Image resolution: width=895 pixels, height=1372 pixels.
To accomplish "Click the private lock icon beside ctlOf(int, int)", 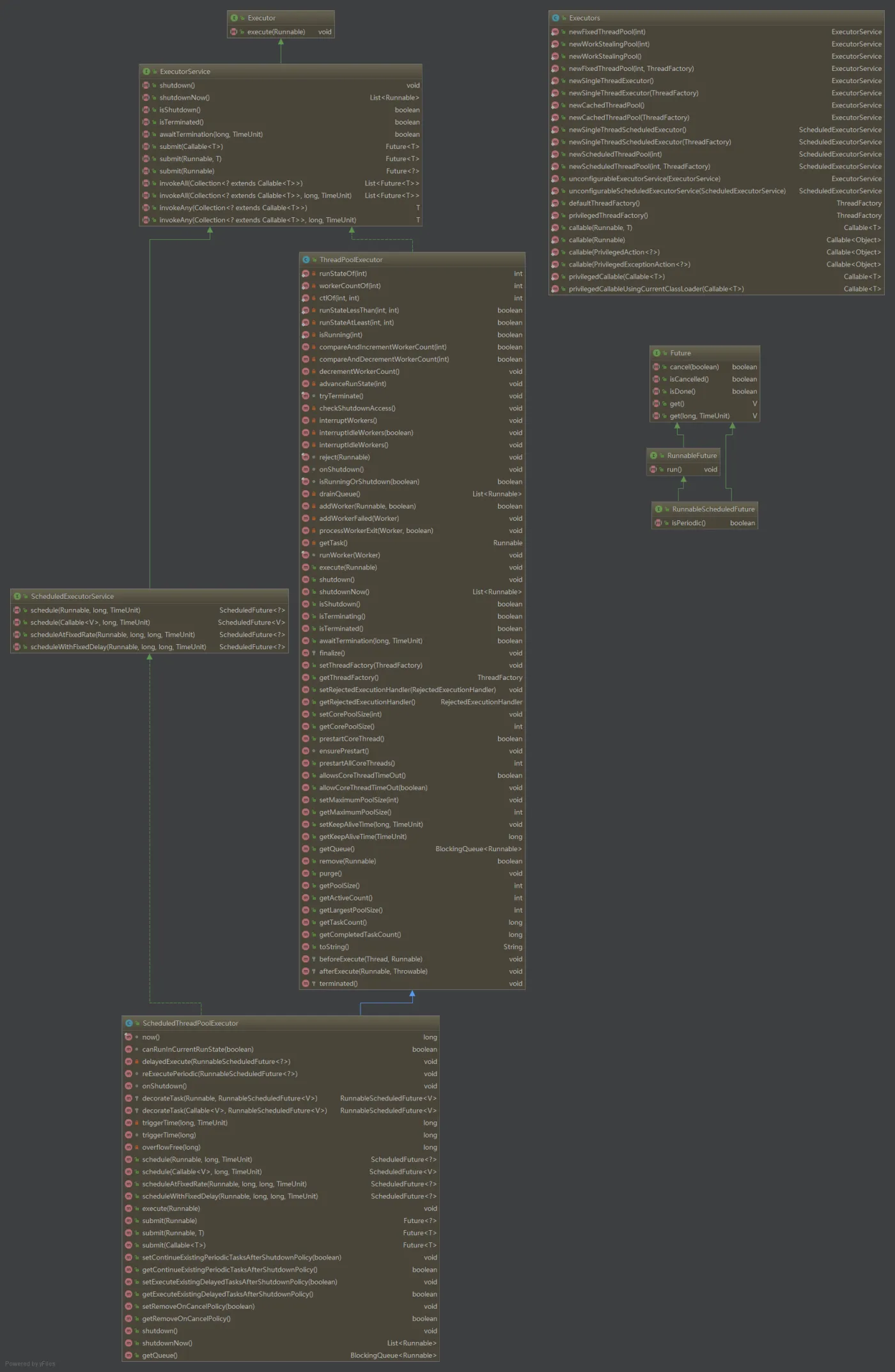I will pyautogui.click(x=314, y=298).
